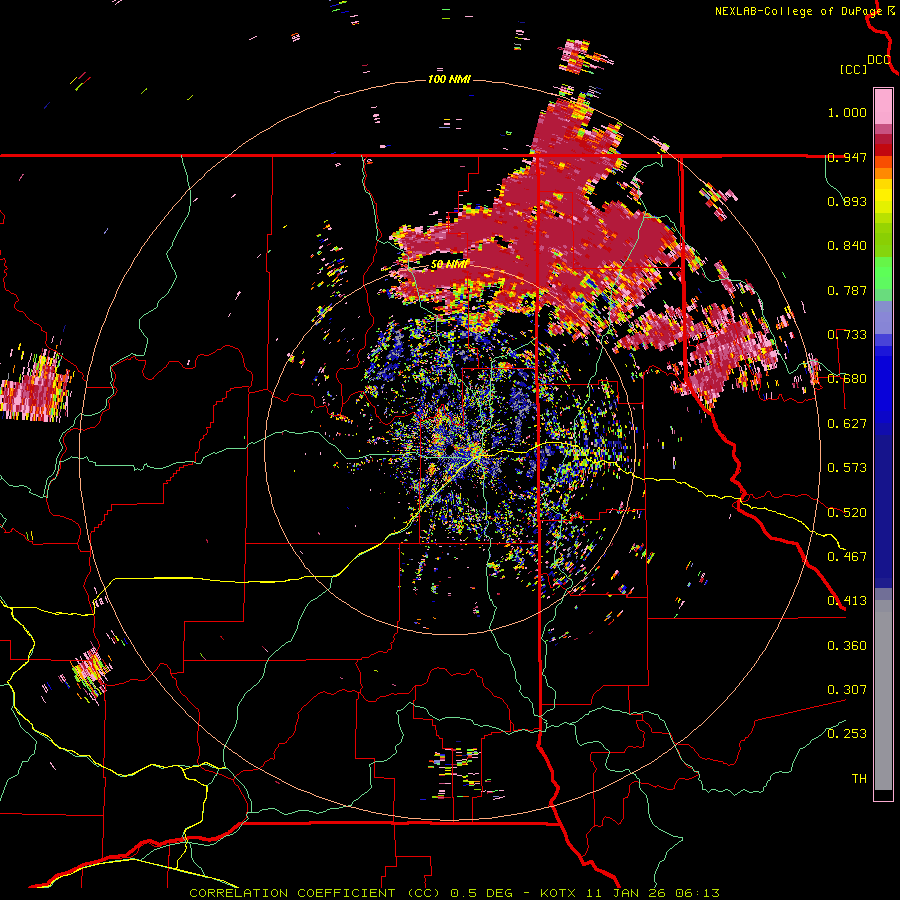Click the TH threshold label on the legend
Image resolution: width=900 pixels, height=900 pixels.
tap(859, 779)
